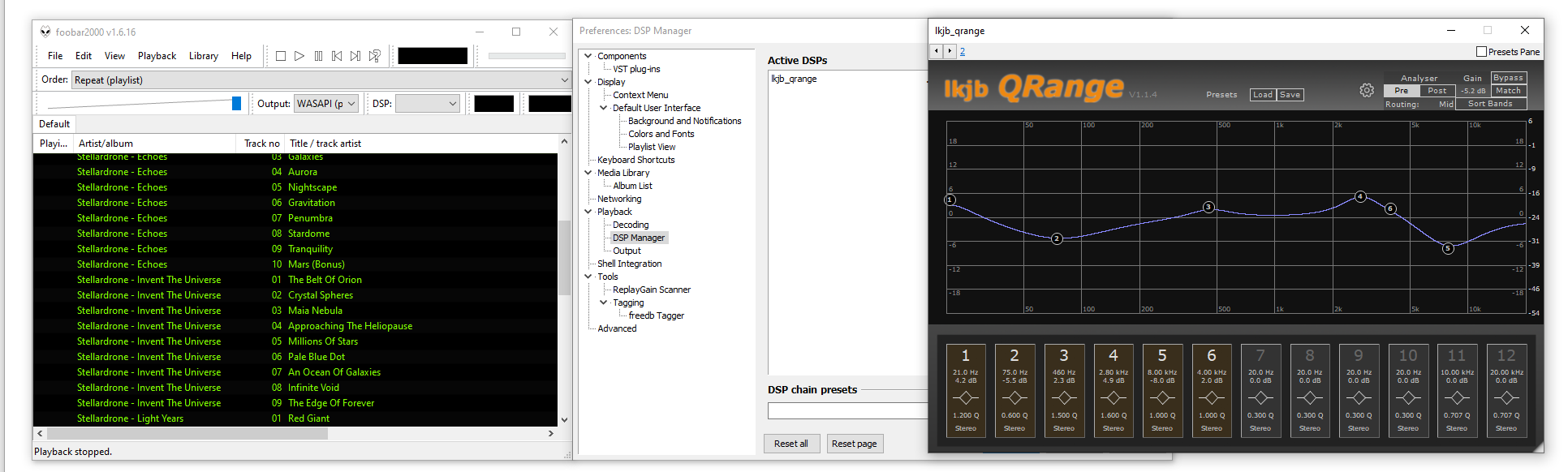Click the seek bar in foobar2000

click(x=527, y=56)
